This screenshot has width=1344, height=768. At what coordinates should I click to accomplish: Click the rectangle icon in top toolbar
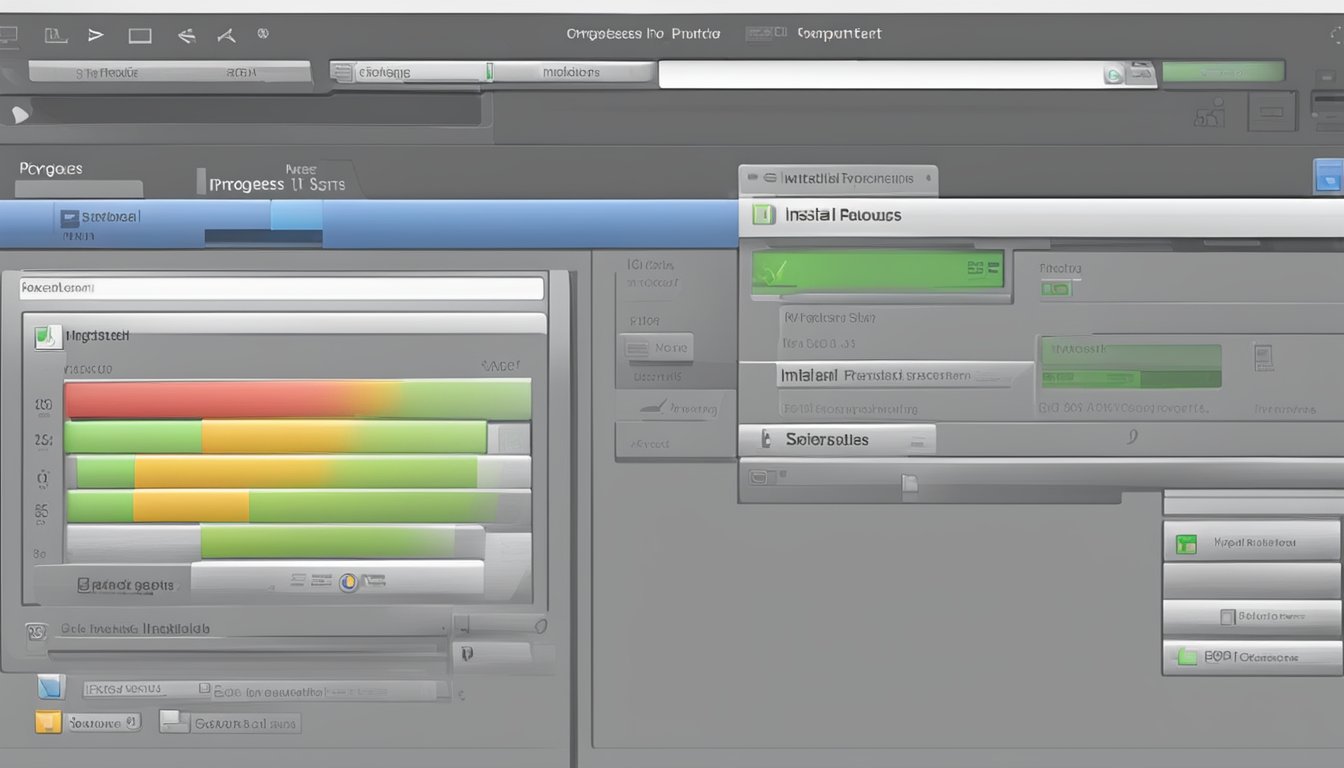[x=140, y=36]
